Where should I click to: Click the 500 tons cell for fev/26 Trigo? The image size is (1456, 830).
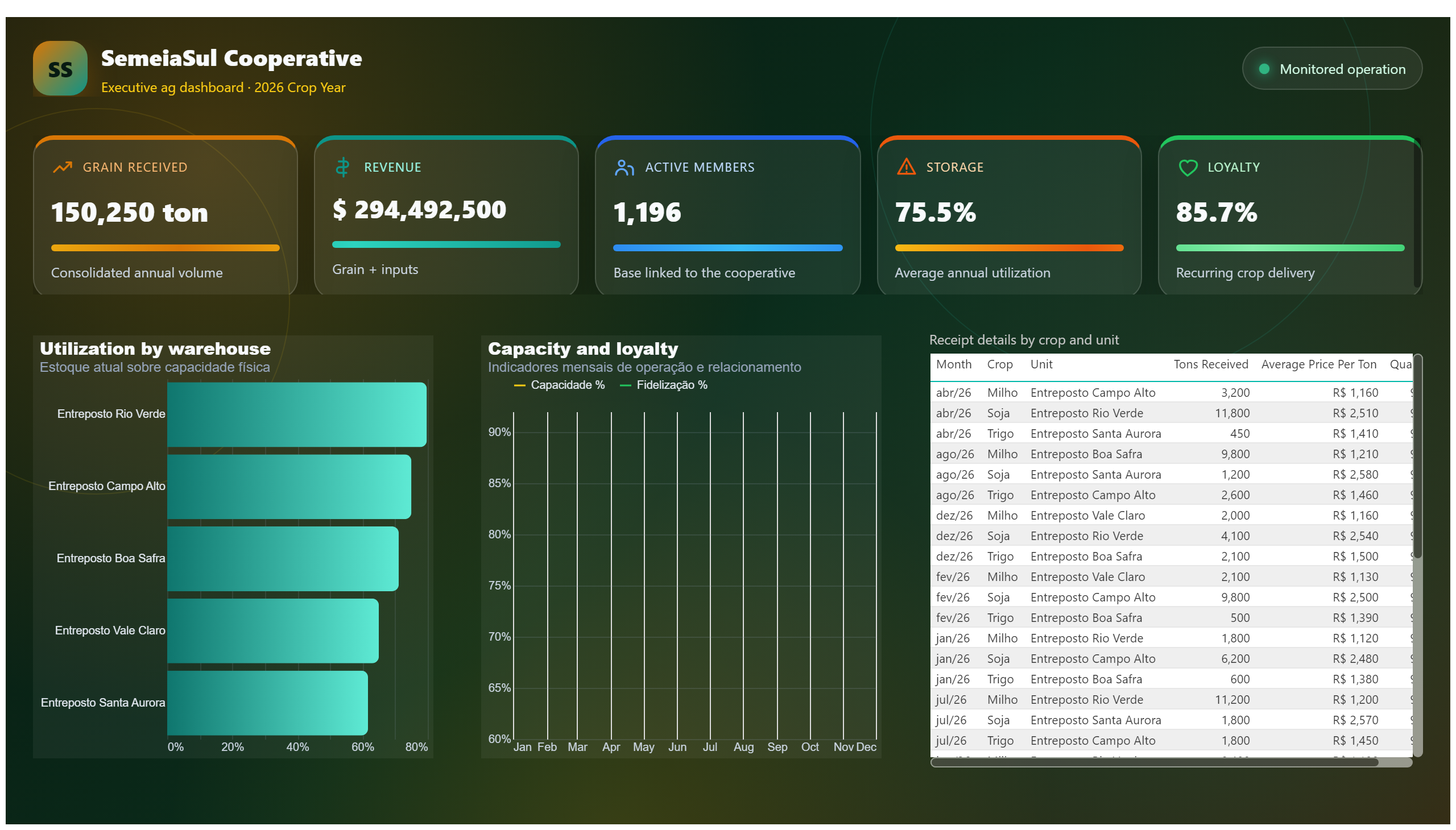(1239, 618)
